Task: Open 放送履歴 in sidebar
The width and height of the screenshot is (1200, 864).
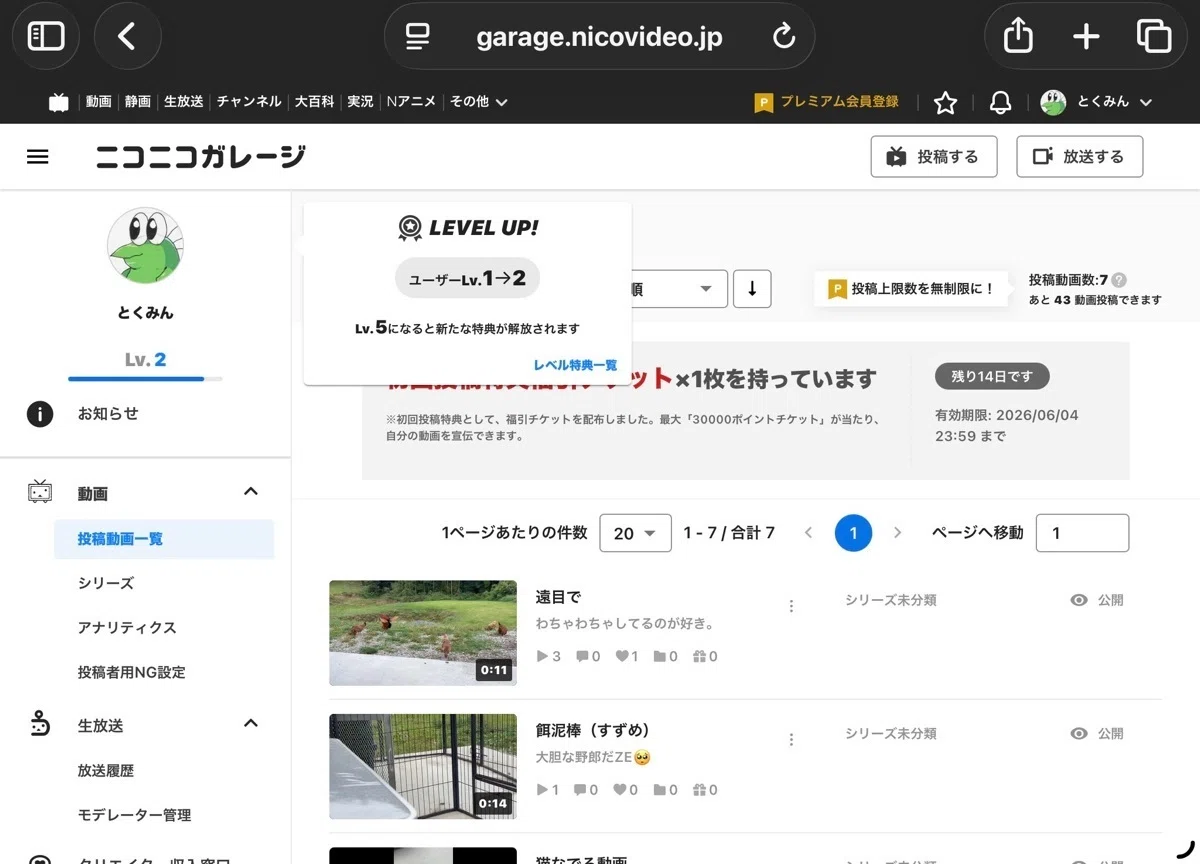Action: tap(106, 771)
